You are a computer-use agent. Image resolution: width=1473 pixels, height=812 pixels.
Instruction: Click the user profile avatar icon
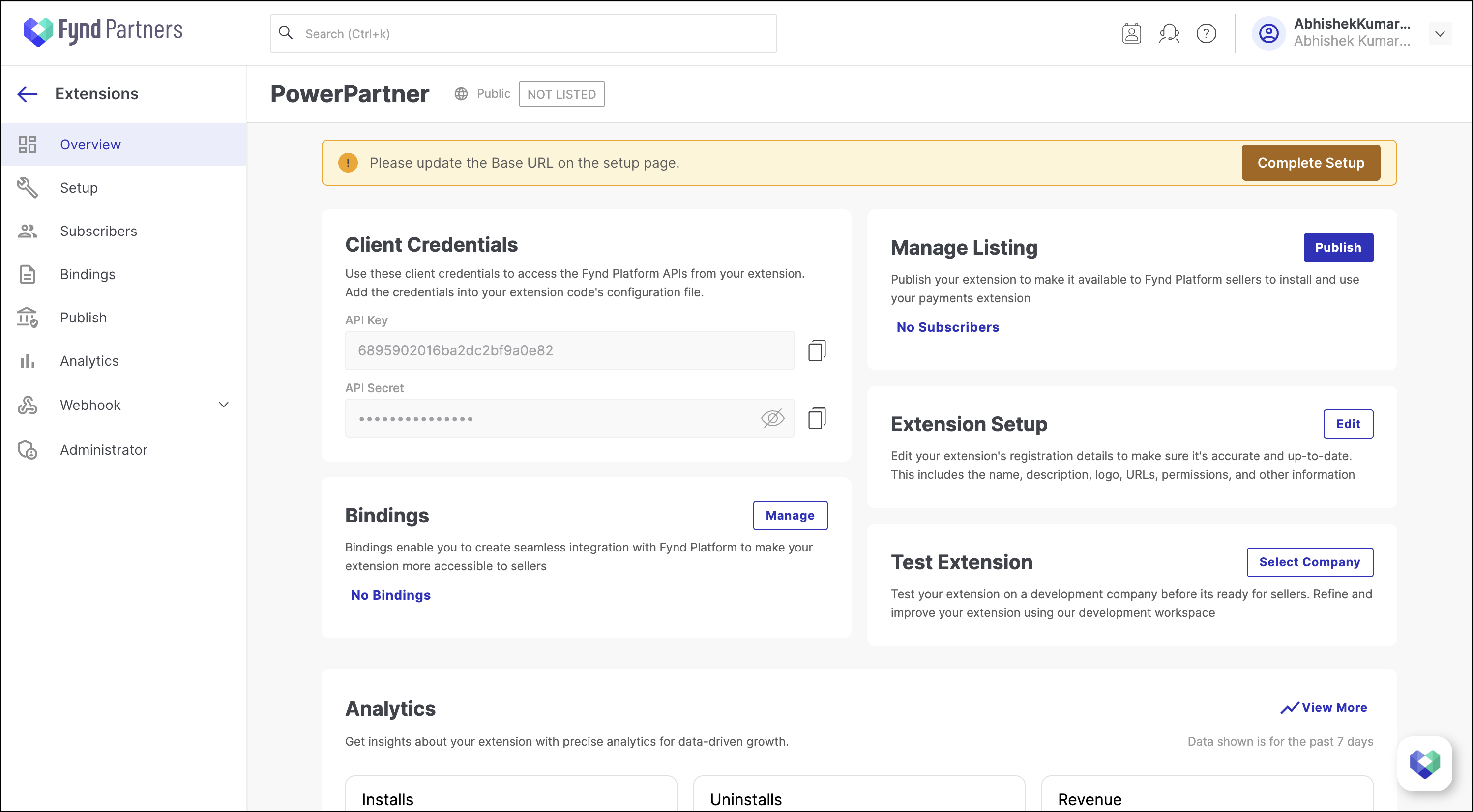click(1268, 34)
